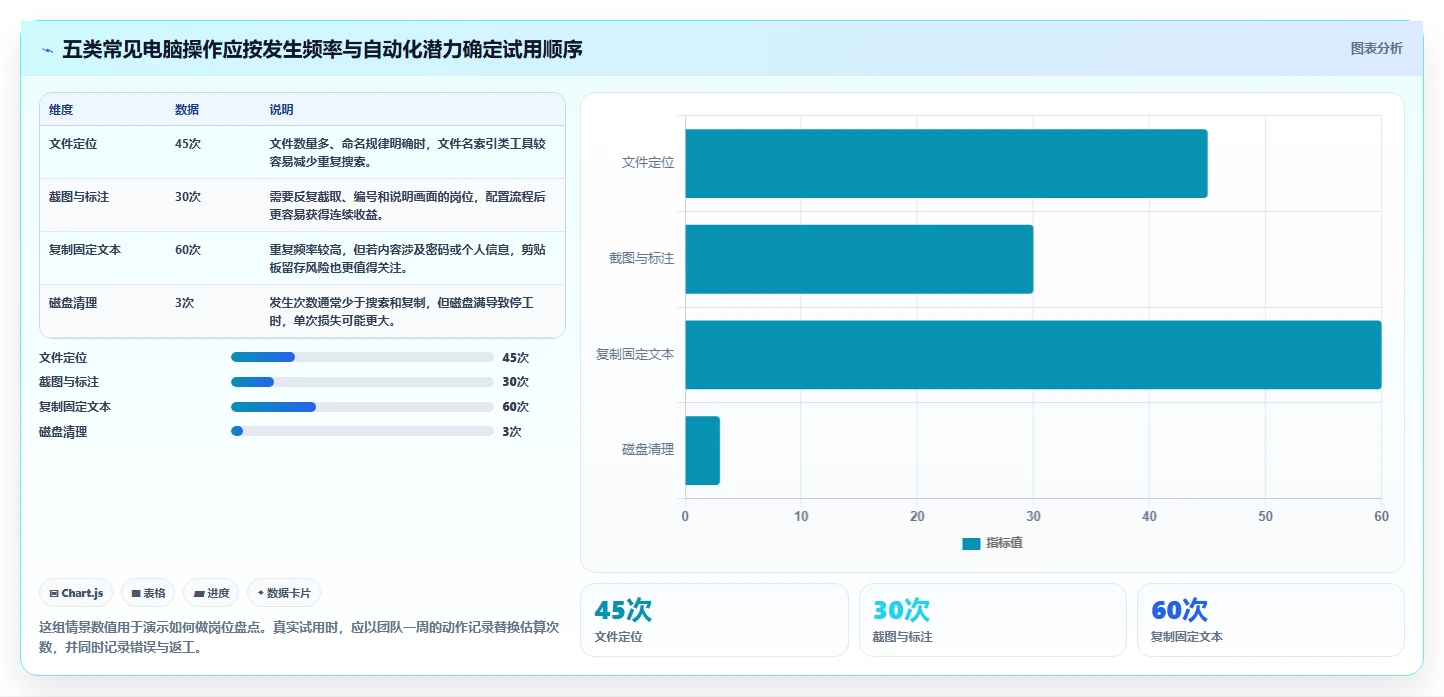Click the 复制固定文本 y-axis label on the chart
The image size is (1444, 697).
coord(635,354)
